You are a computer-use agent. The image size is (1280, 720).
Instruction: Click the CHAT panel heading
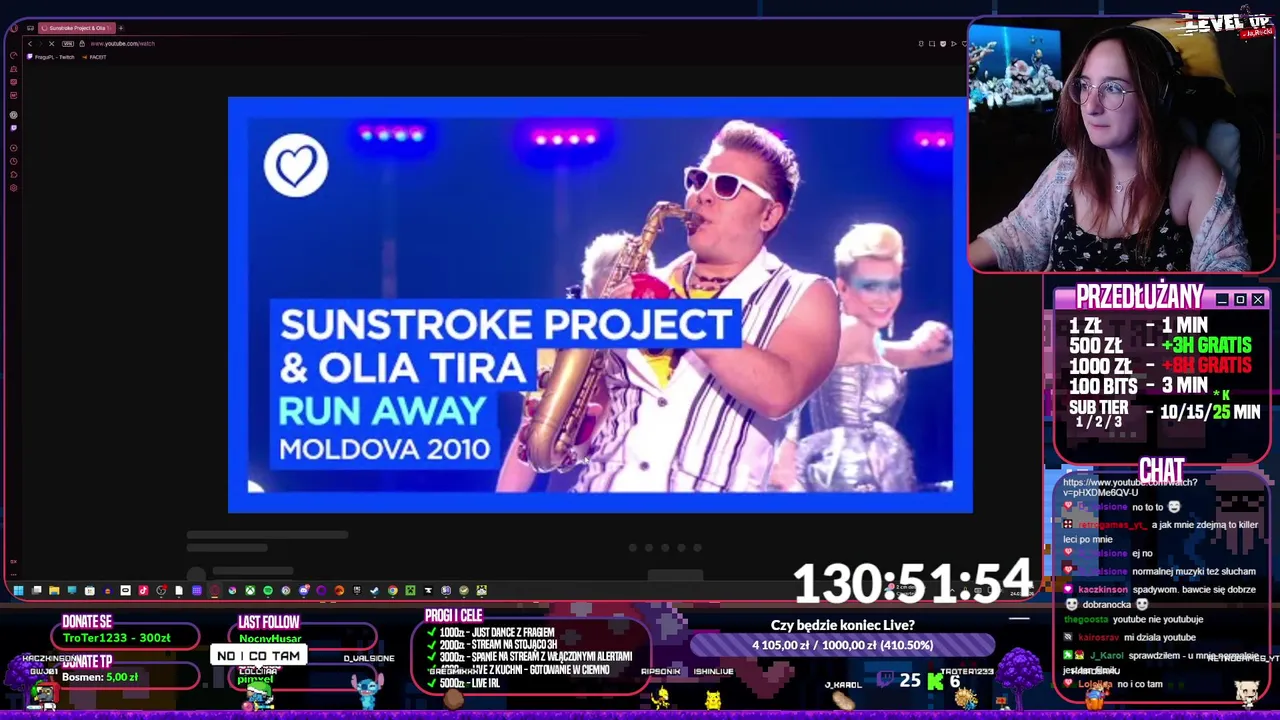[x=1161, y=470]
